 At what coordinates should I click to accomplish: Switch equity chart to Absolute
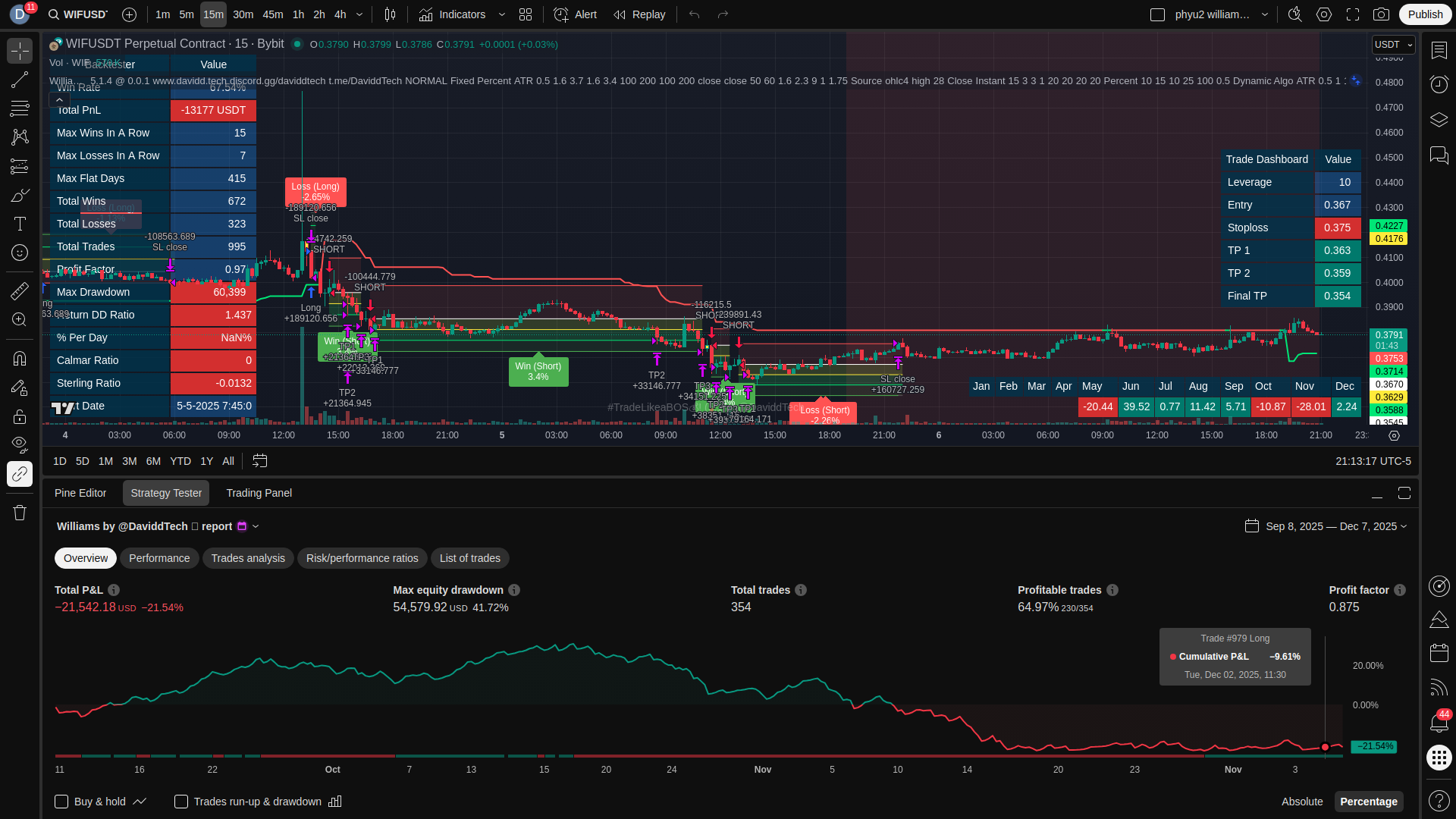point(1301,802)
